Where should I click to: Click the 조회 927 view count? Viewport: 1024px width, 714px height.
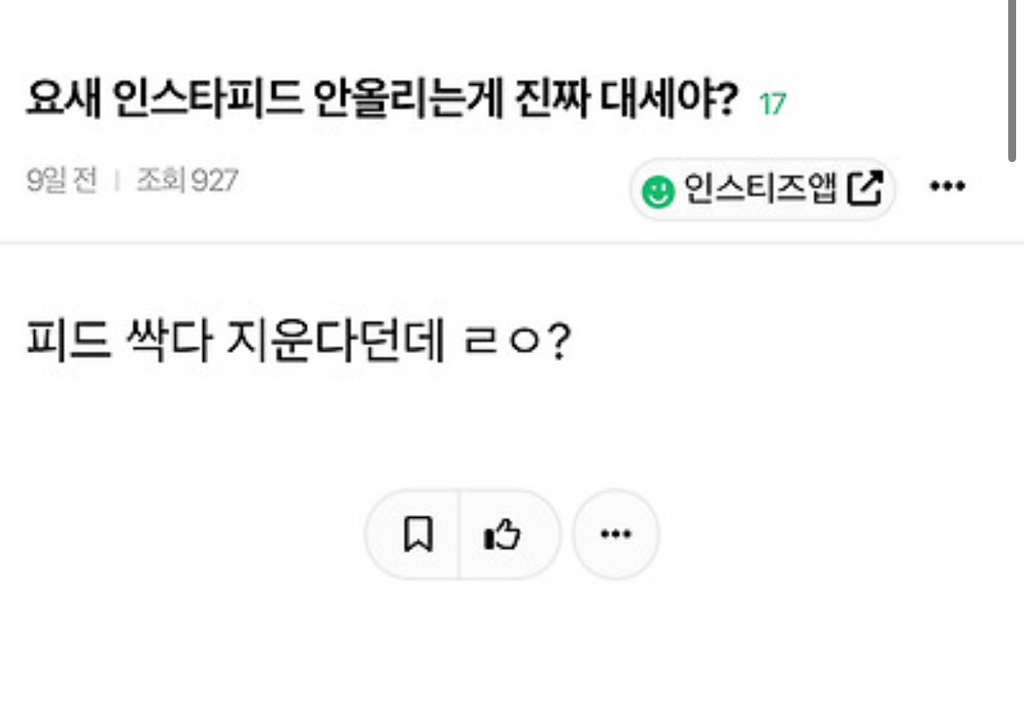click(187, 181)
